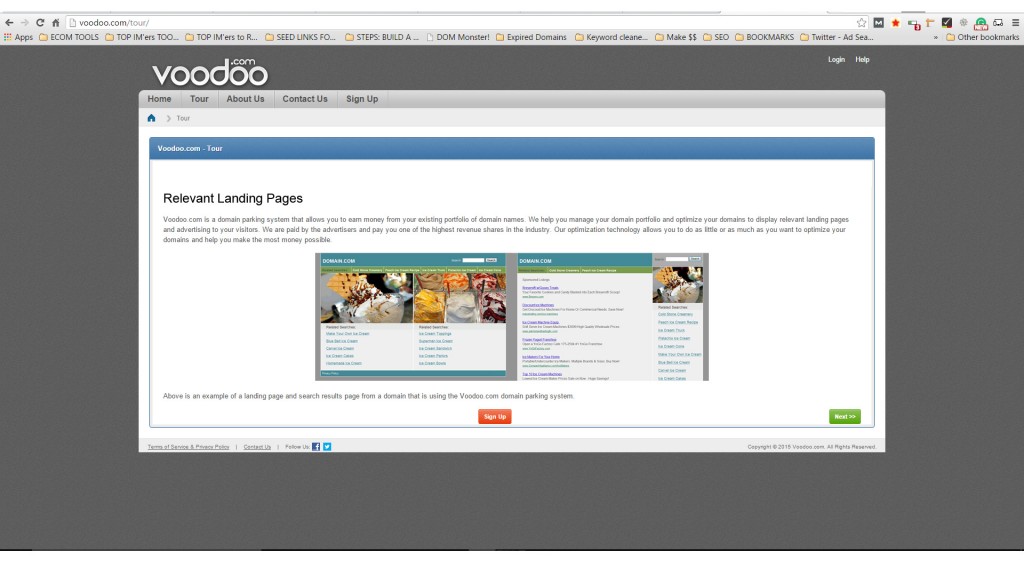This screenshot has width=1024, height=576.
Task: Open the Expired Domains bookmark folder
Action: coord(531,37)
